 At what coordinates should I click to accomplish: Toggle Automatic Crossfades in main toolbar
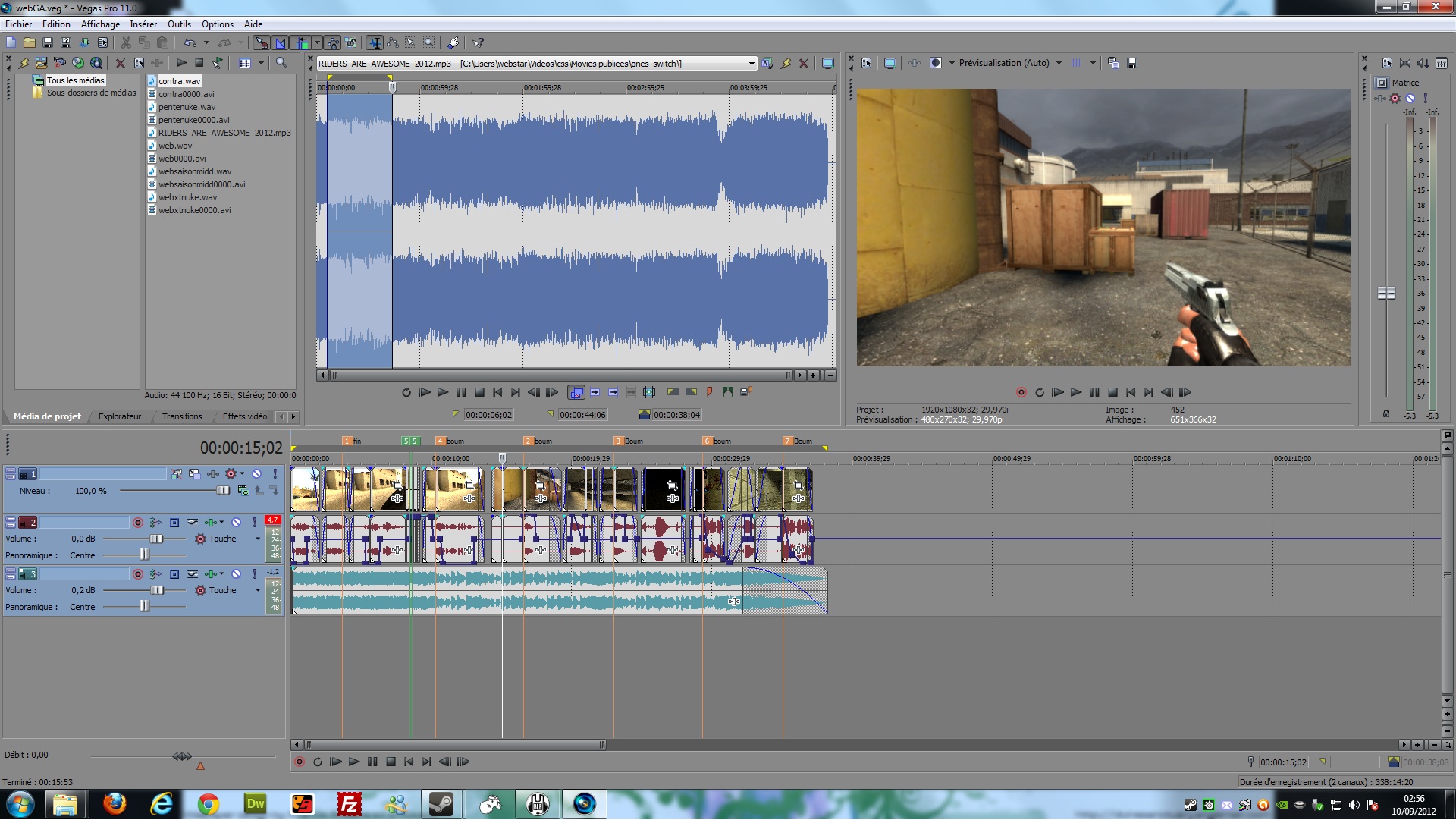pos(281,42)
